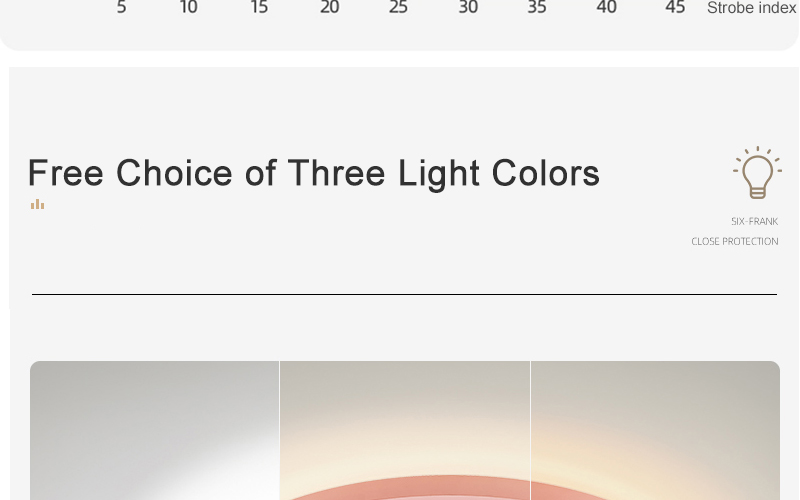Click the CLOSE PROTECTION caption

pyautogui.click(x=735, y=241)
